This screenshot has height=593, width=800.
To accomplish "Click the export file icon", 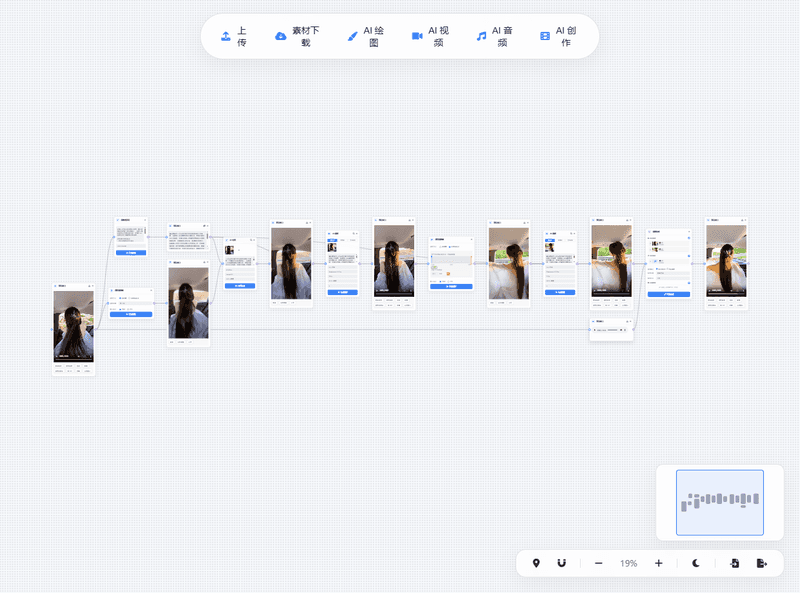I will [x=761, y=563].
